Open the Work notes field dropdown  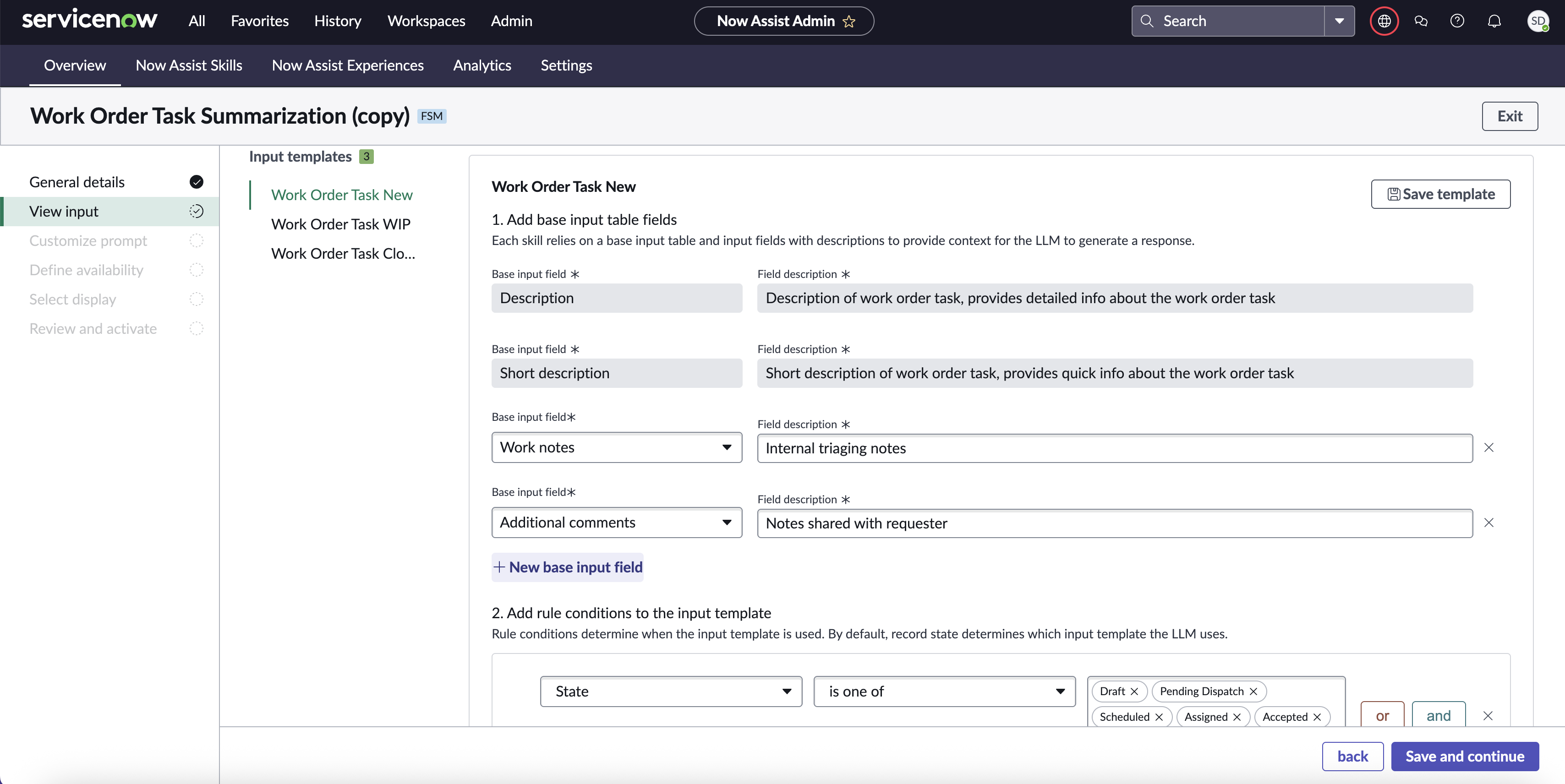point(616,447)
